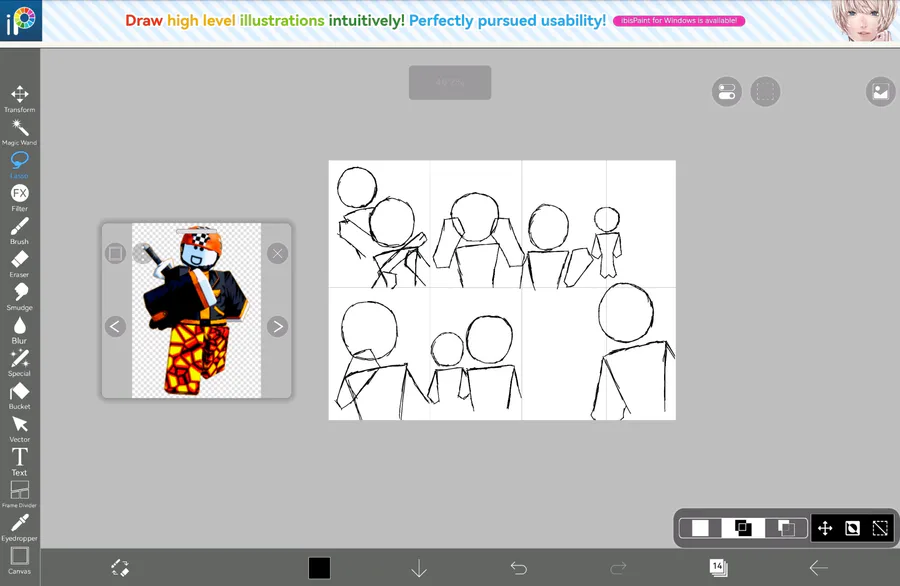The image size is (900, 586).
Task: Select the Magic Wand tool
Action: click(20, 132)
